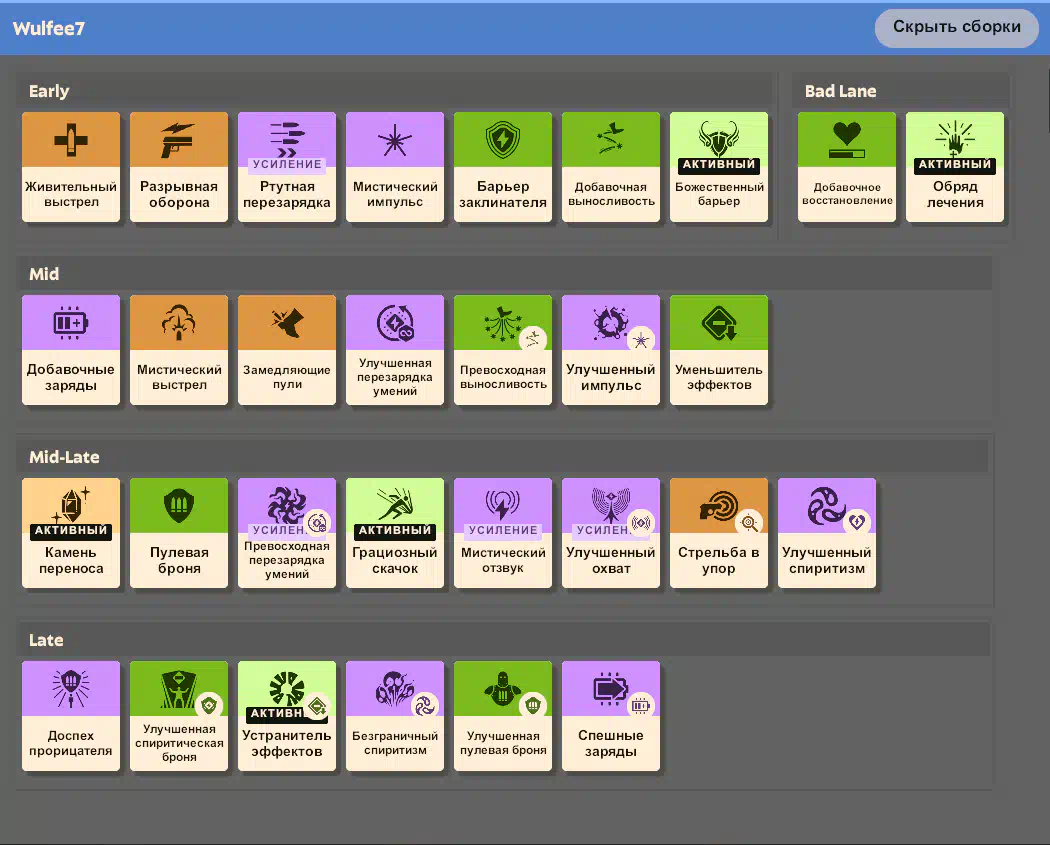
Task: Select the Грациозный скачок active item
Action: (x=395, y=533)
